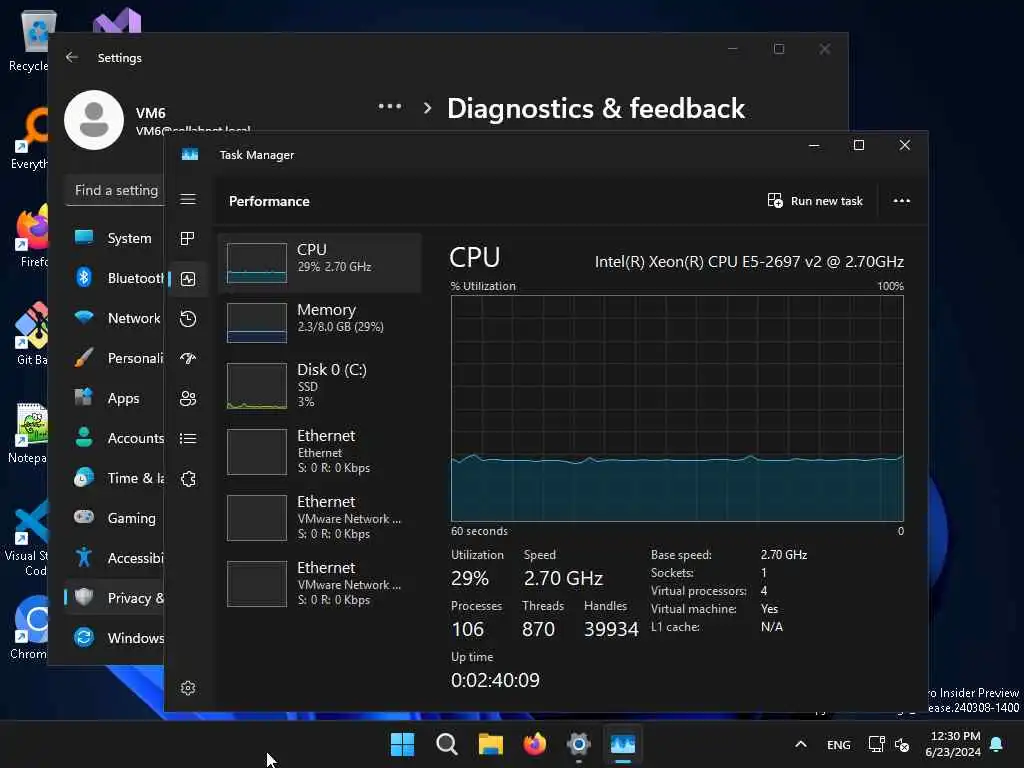The width and height of the screenshot is (1024, 768).
Task: Click the Task Manager app icon in title bar
Action: pos(190,155)
